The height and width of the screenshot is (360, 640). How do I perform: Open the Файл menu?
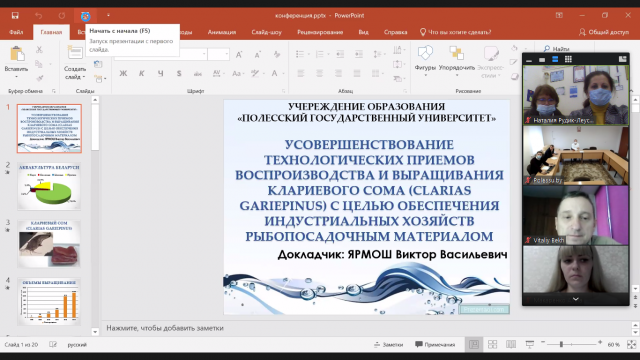16,32
